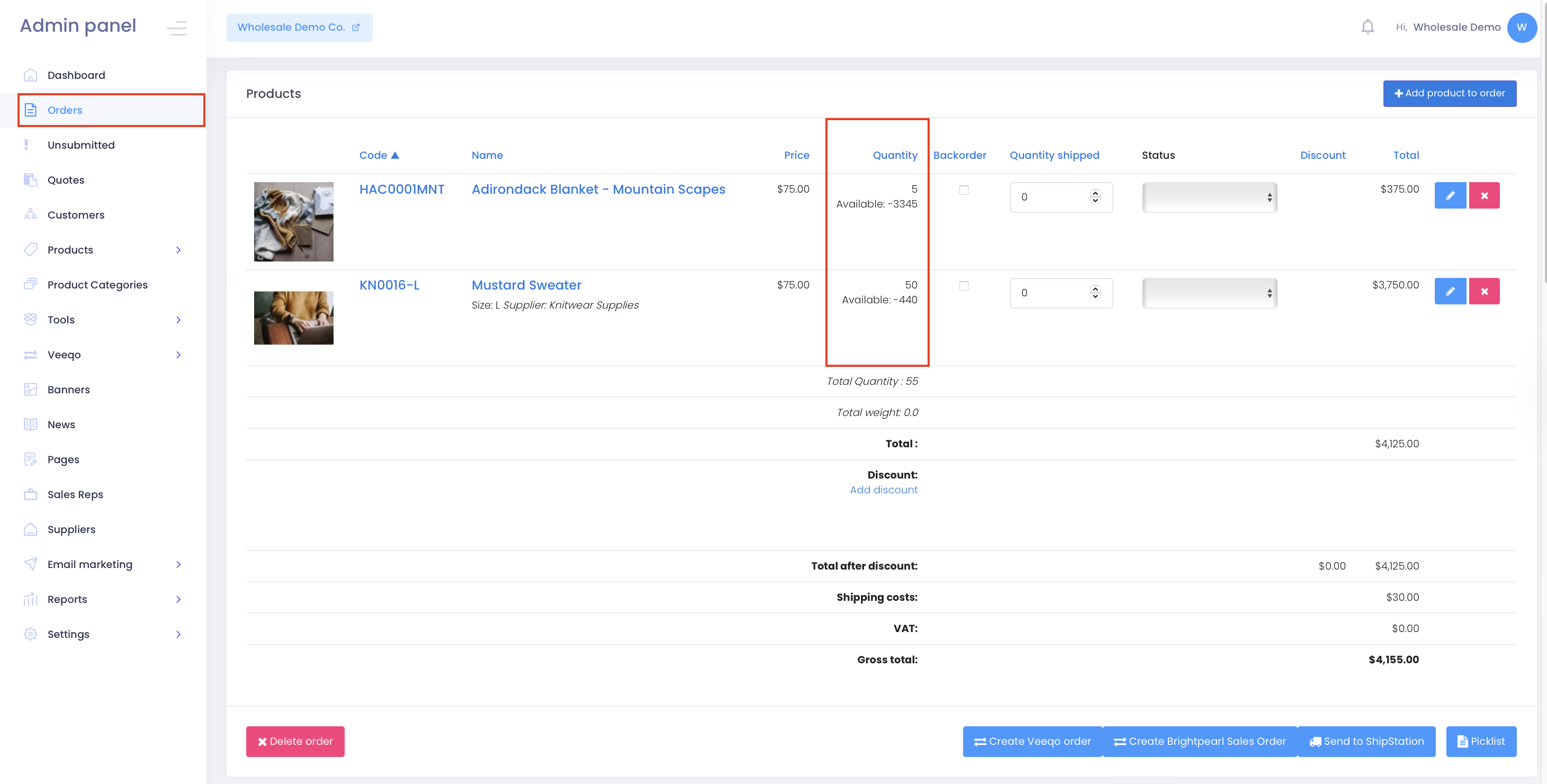The width and height of the screenshot is (1547, 784).
Task: Click Add product to order button
Action: click(x=1449, y=94)
